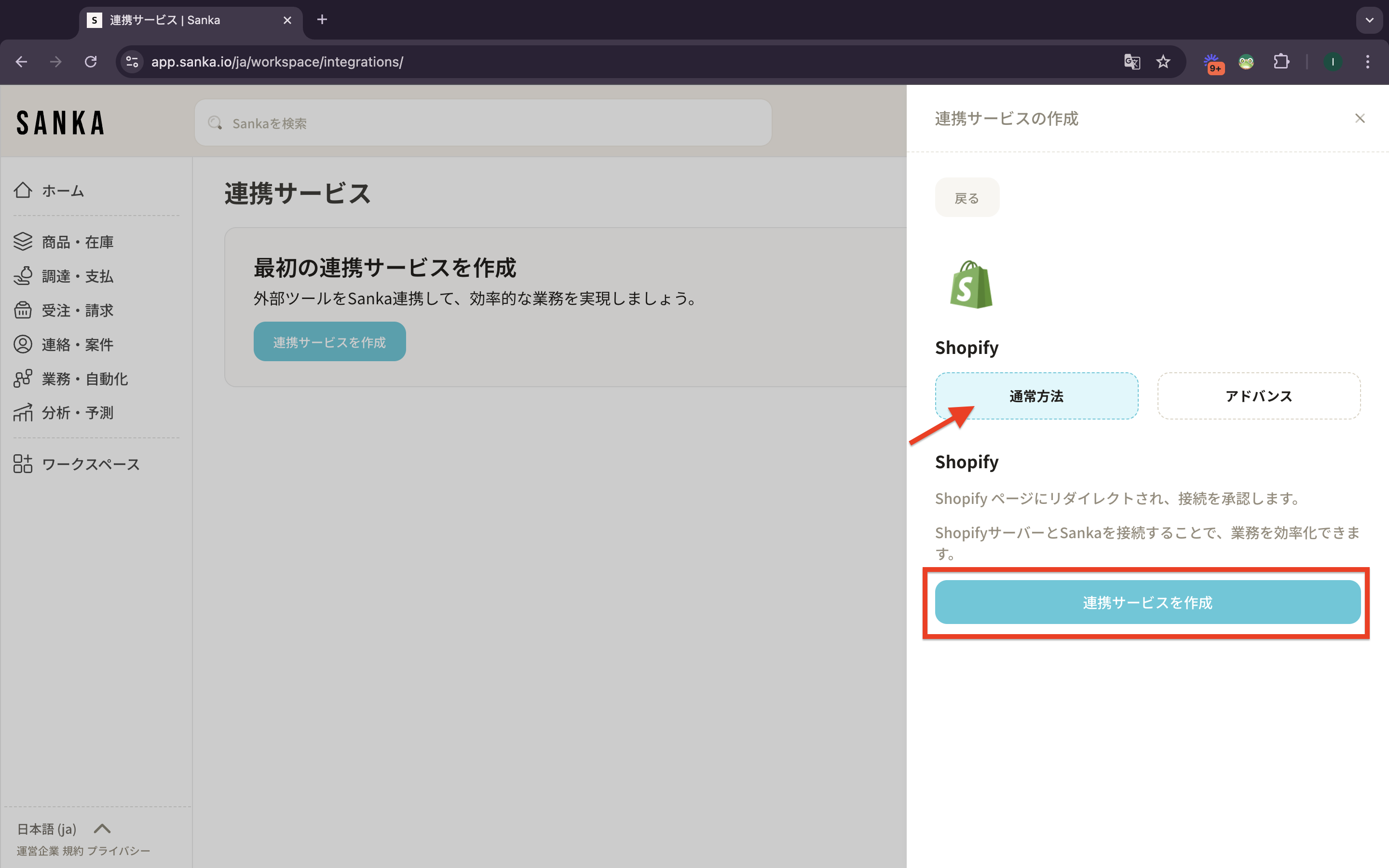Click 連携サービスを作成 button in Shopify panel
1389x868 pixels.
point(1147,602)
